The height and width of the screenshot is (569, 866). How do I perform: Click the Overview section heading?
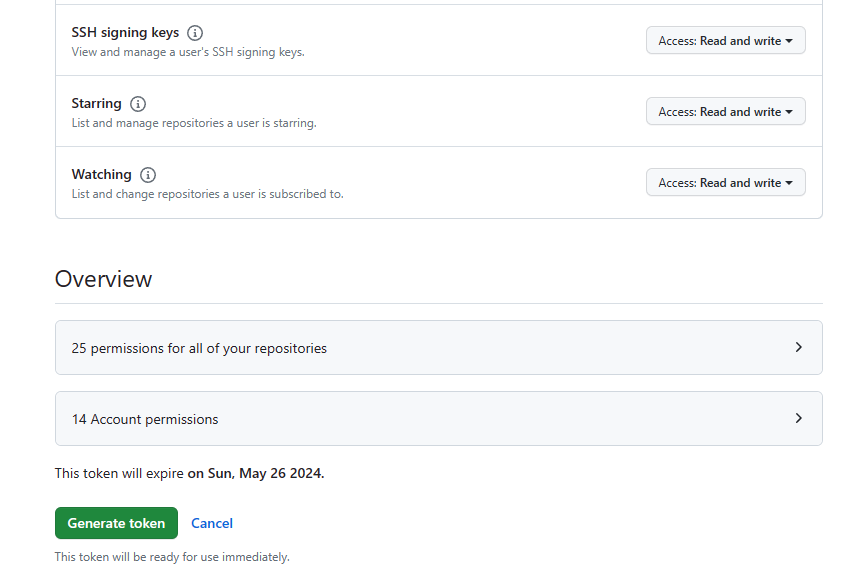click(104, 279)
